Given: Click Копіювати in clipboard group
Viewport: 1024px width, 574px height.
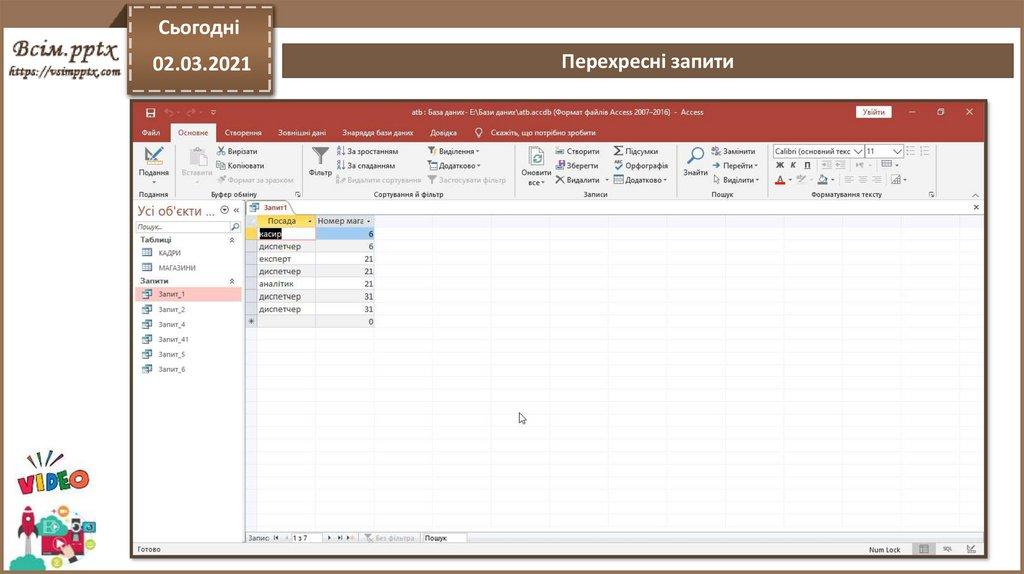Looking at the screenshot, I should 244,166.
